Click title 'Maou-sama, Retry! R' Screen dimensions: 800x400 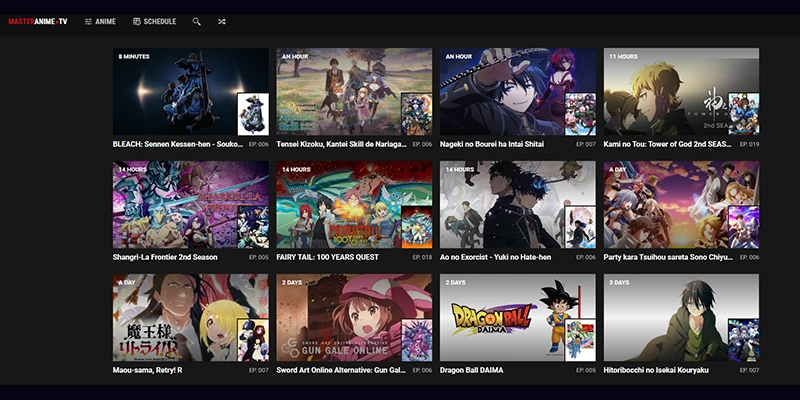coord(147,370)
